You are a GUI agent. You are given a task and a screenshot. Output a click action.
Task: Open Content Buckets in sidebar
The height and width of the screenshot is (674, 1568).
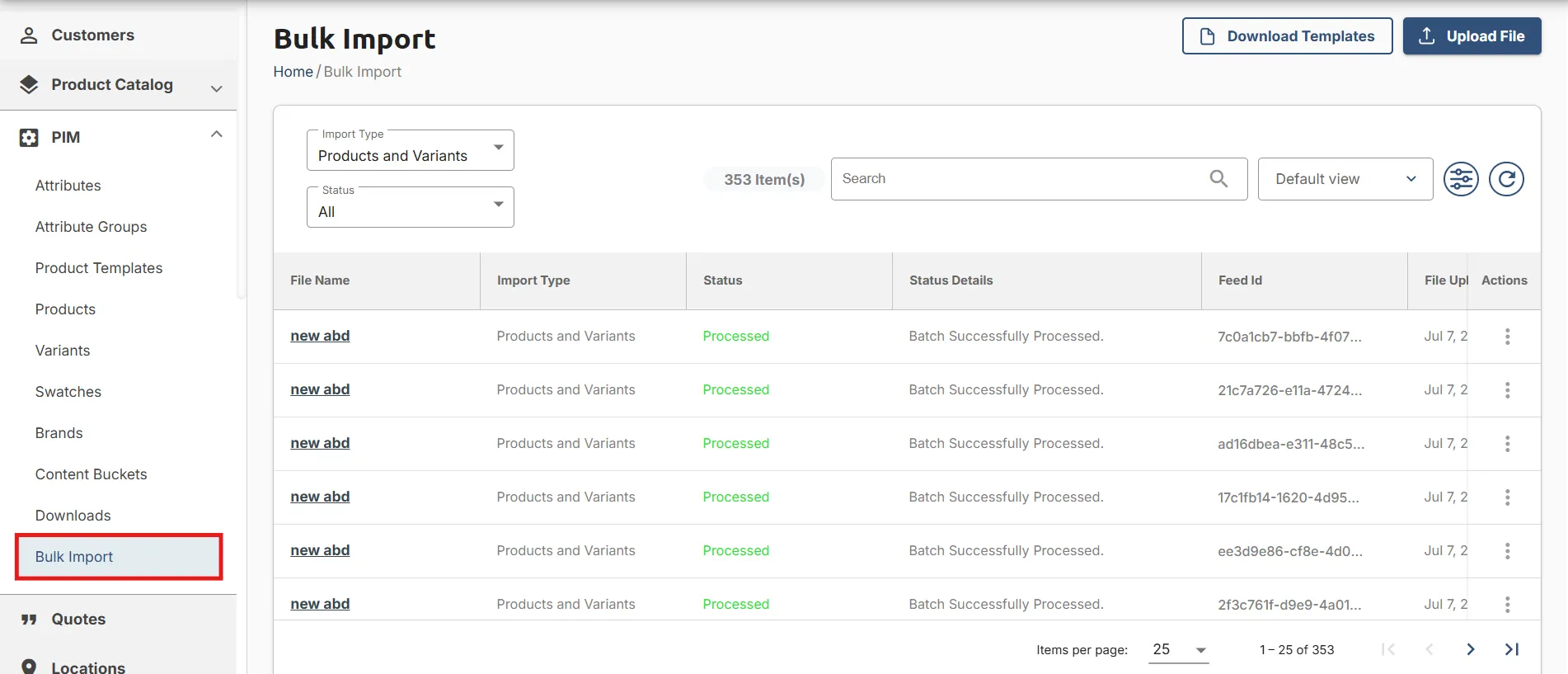click(92, 474)
